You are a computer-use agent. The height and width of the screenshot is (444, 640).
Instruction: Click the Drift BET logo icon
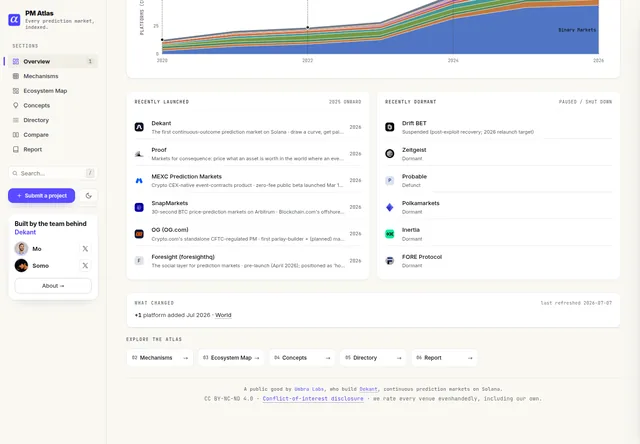[x=390, y=127]
